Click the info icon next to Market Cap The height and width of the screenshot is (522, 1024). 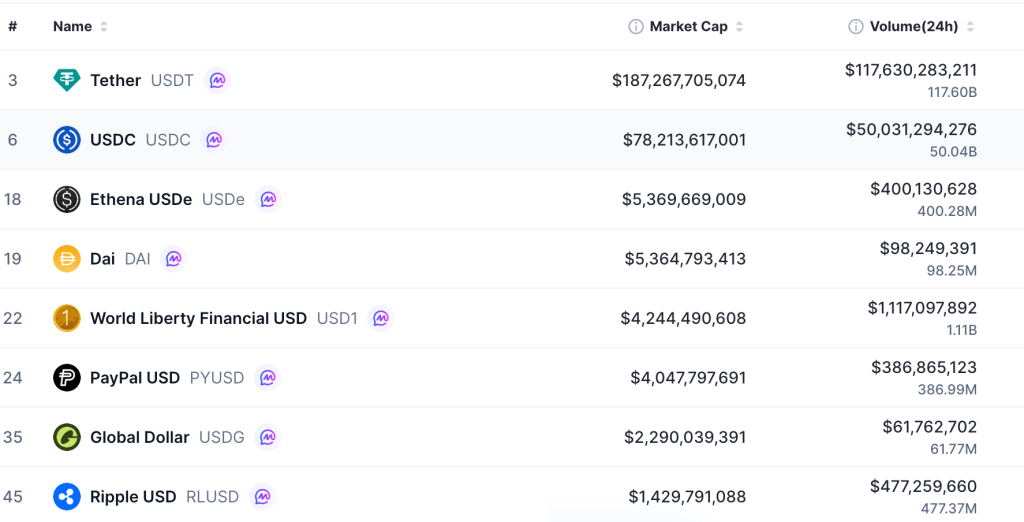635,27
